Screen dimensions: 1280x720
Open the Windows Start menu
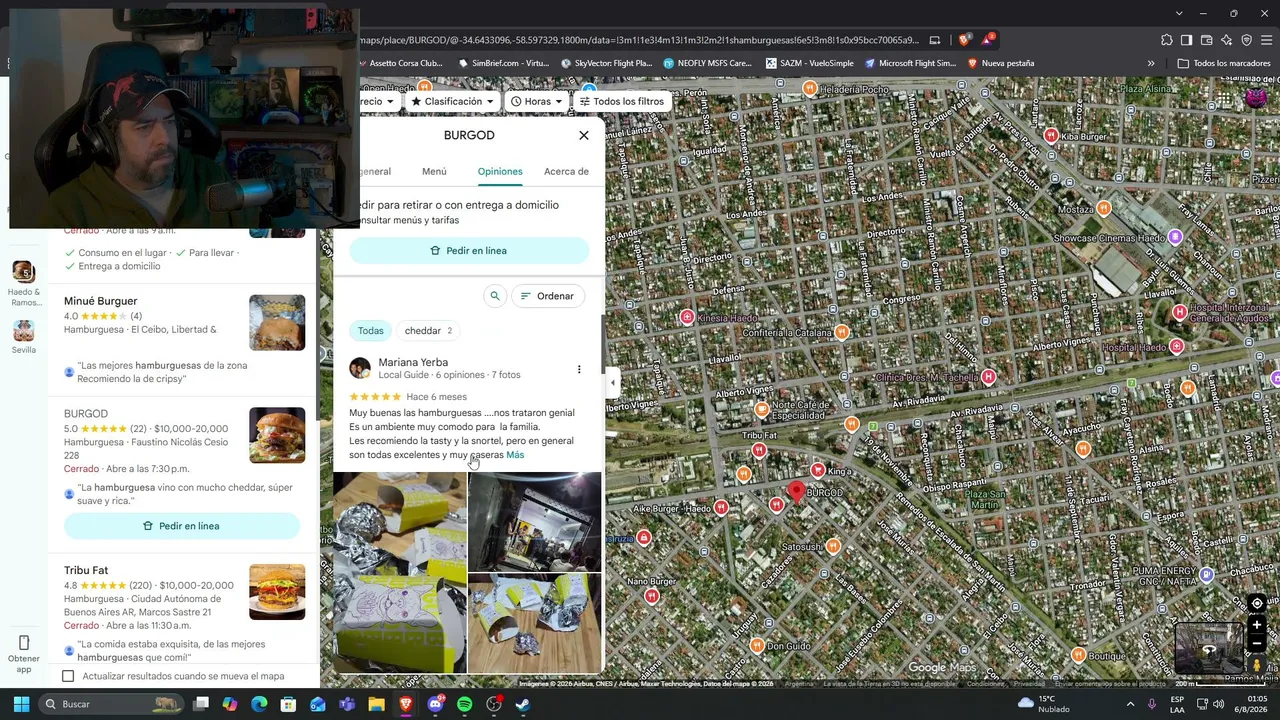tap(21, 704)
